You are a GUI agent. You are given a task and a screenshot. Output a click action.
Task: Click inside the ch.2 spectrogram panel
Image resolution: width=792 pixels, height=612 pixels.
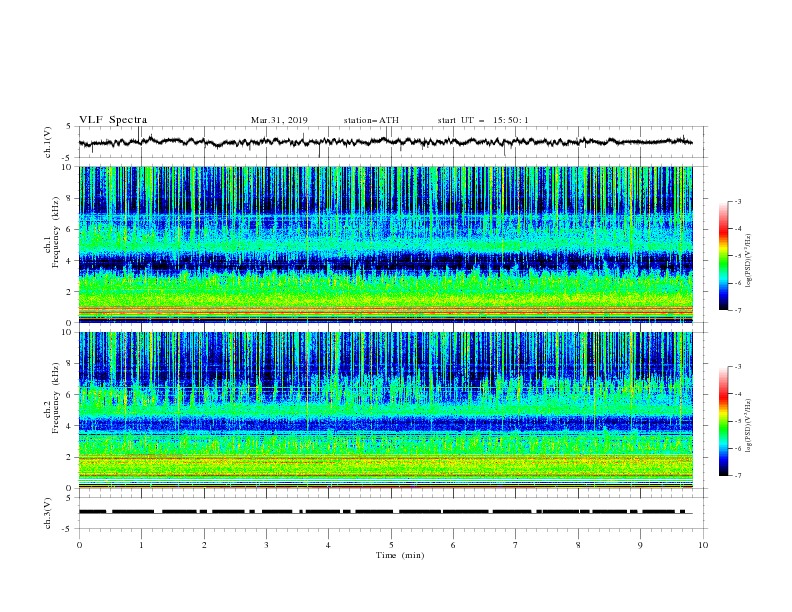tap(386, 410)
